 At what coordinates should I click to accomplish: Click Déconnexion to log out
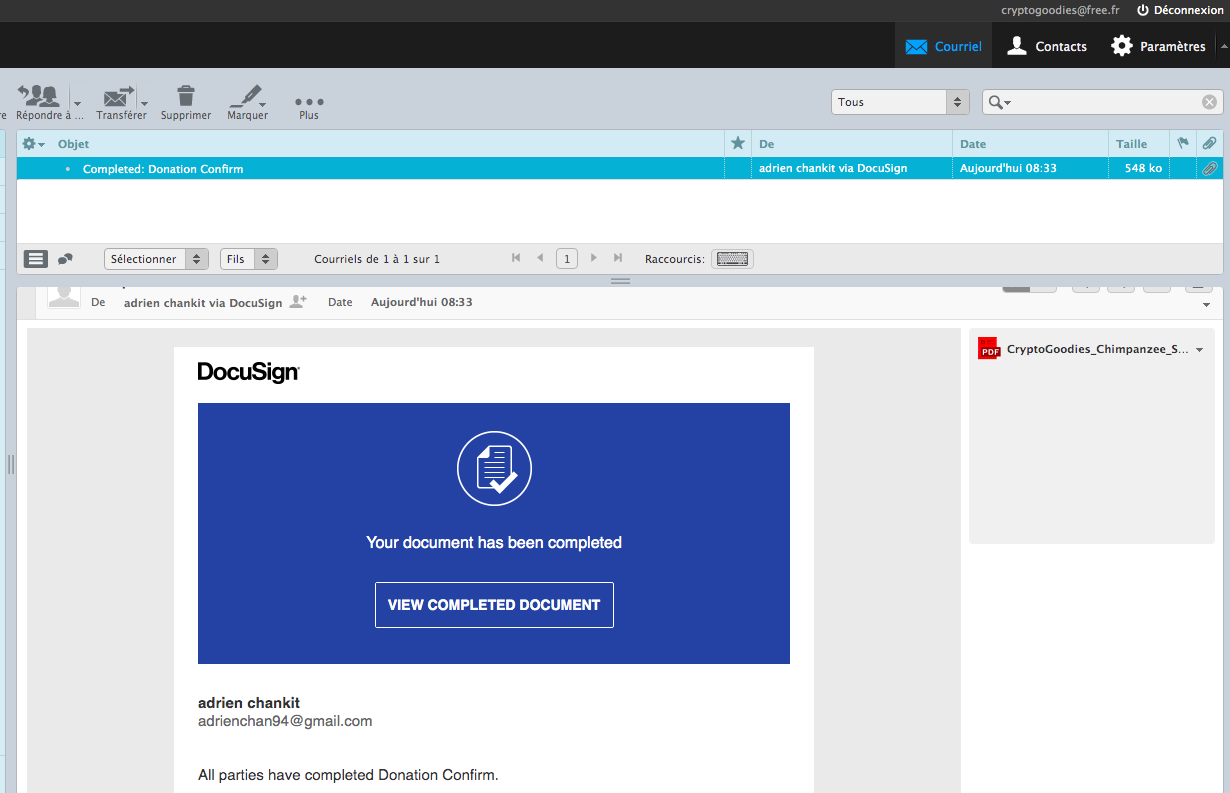[1180, 10]
